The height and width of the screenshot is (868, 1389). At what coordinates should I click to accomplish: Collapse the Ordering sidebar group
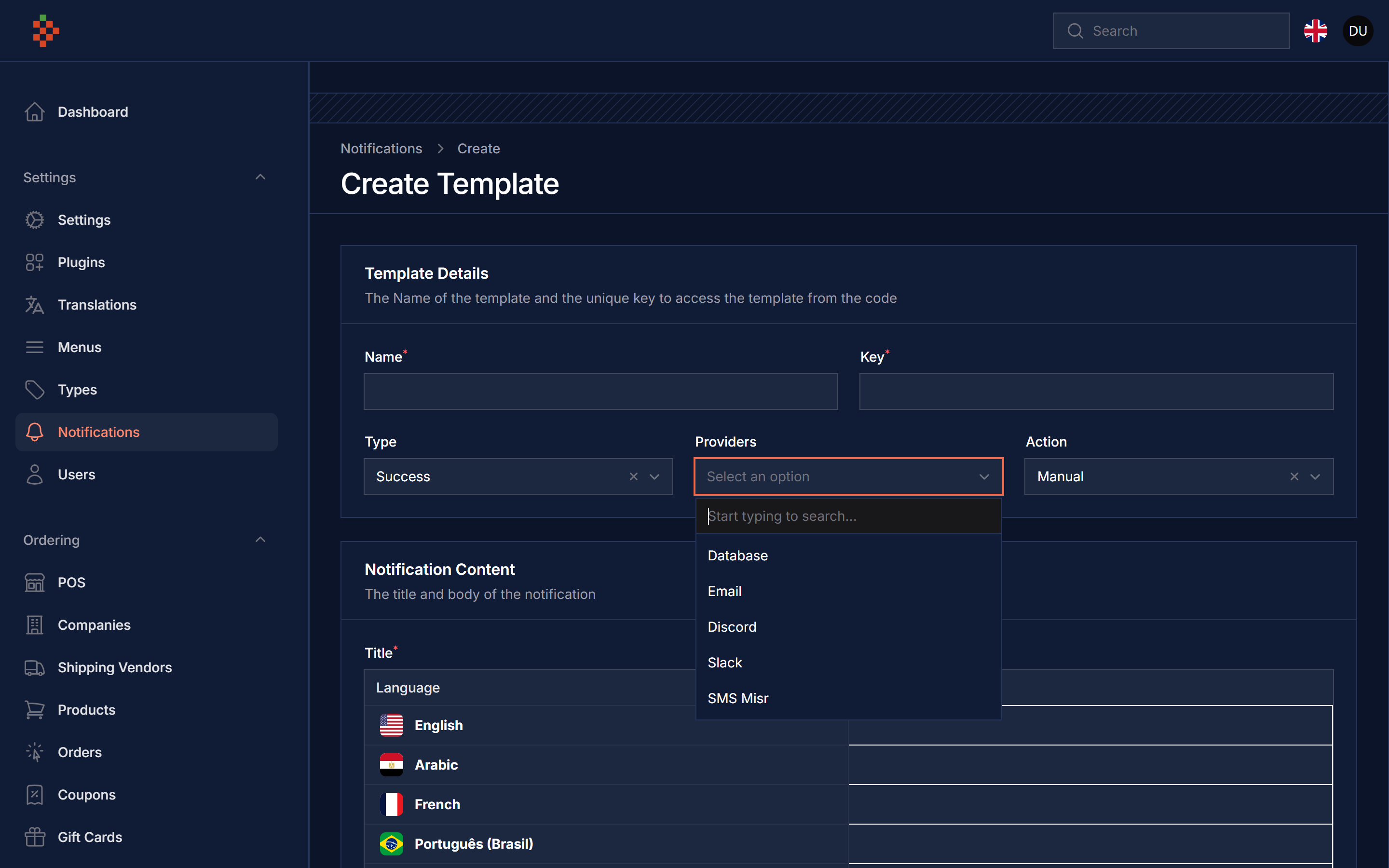(x=260, y=540)
